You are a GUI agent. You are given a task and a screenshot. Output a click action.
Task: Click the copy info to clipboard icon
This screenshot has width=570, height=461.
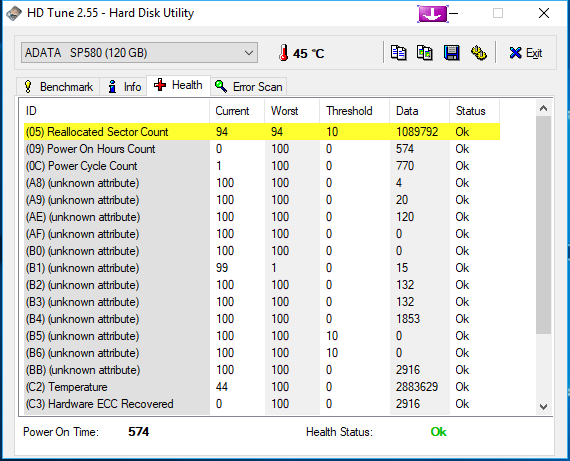tap(398, 53)
